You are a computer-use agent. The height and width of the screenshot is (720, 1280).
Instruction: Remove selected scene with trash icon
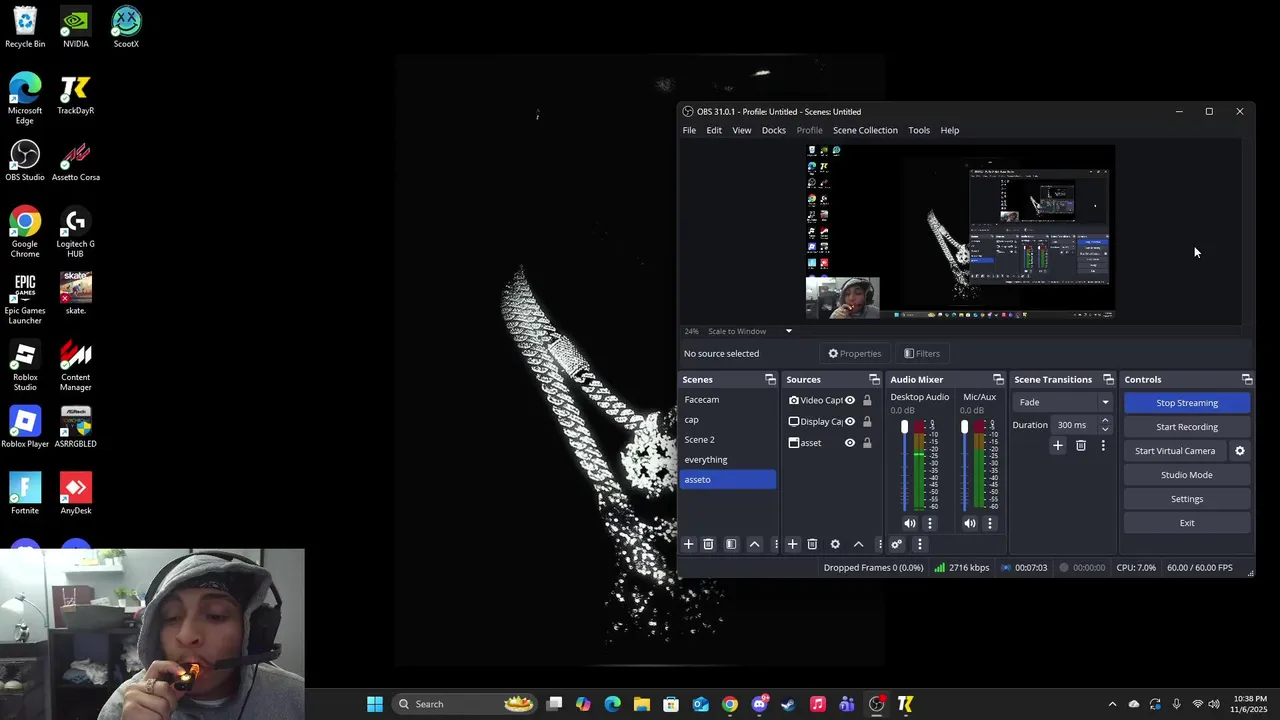point(708,544)
